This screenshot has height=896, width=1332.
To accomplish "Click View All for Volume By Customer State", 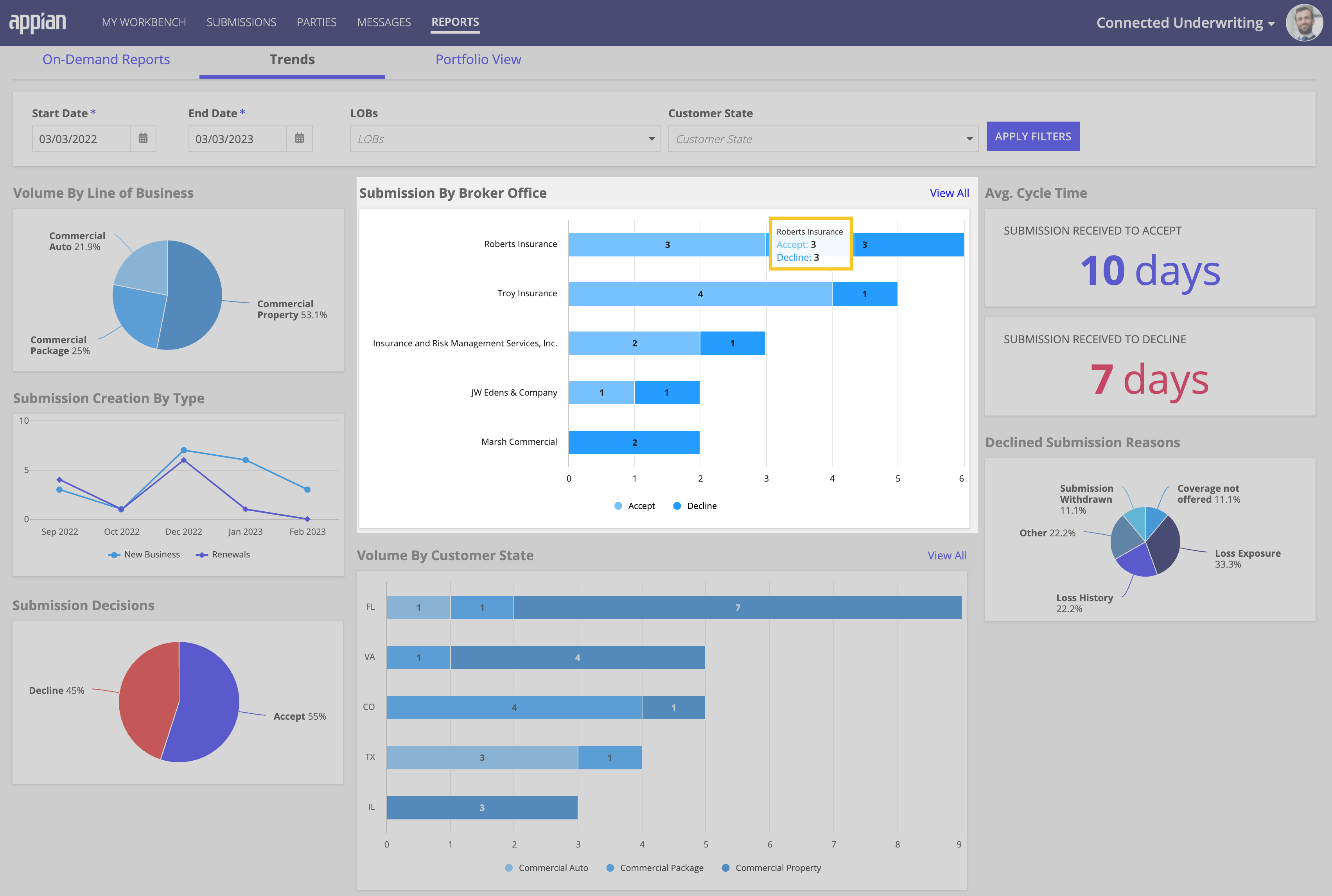I will [x=947, y=556].
